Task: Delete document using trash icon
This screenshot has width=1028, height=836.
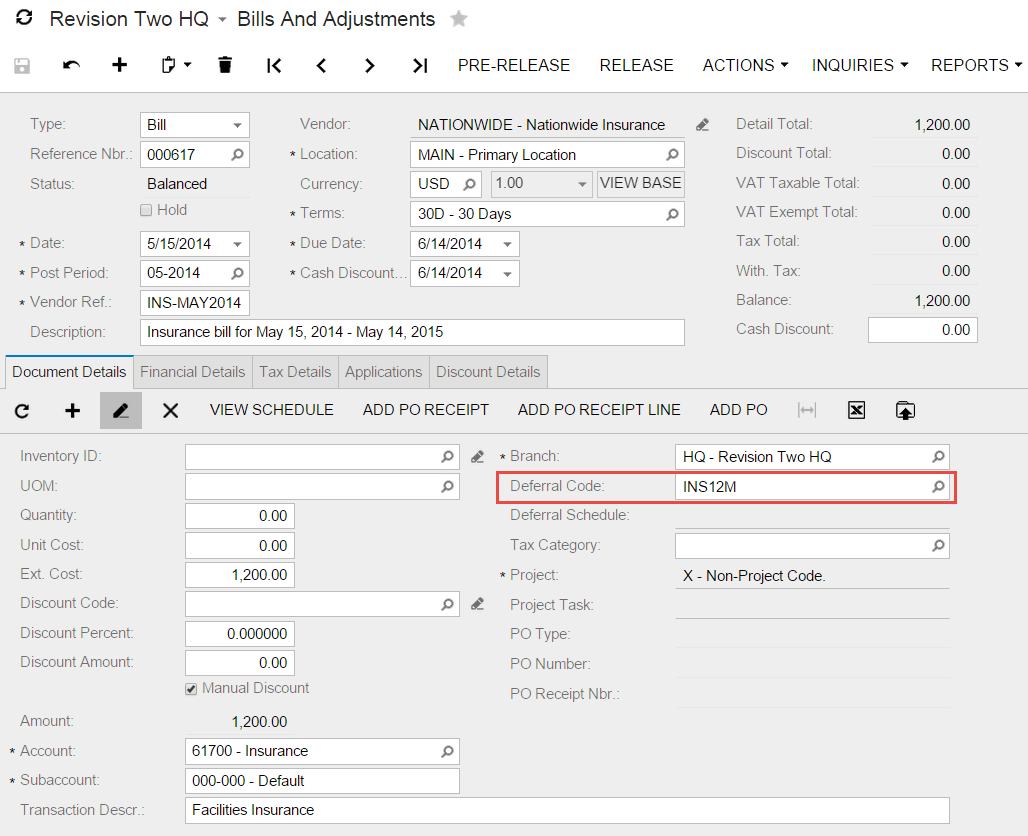Action: click(225, 65)
